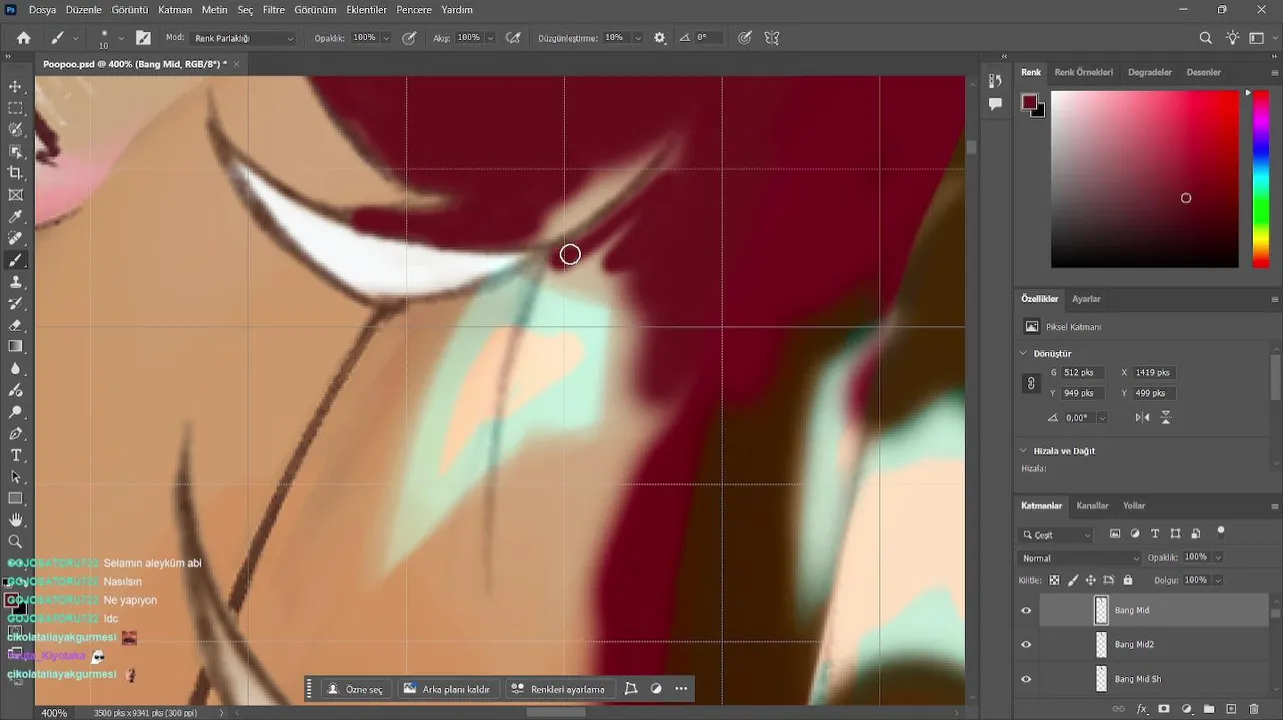Open the Filtre menu
Image resolution: width=1283 pixels, height=720 pixels.
click(274, 10)
